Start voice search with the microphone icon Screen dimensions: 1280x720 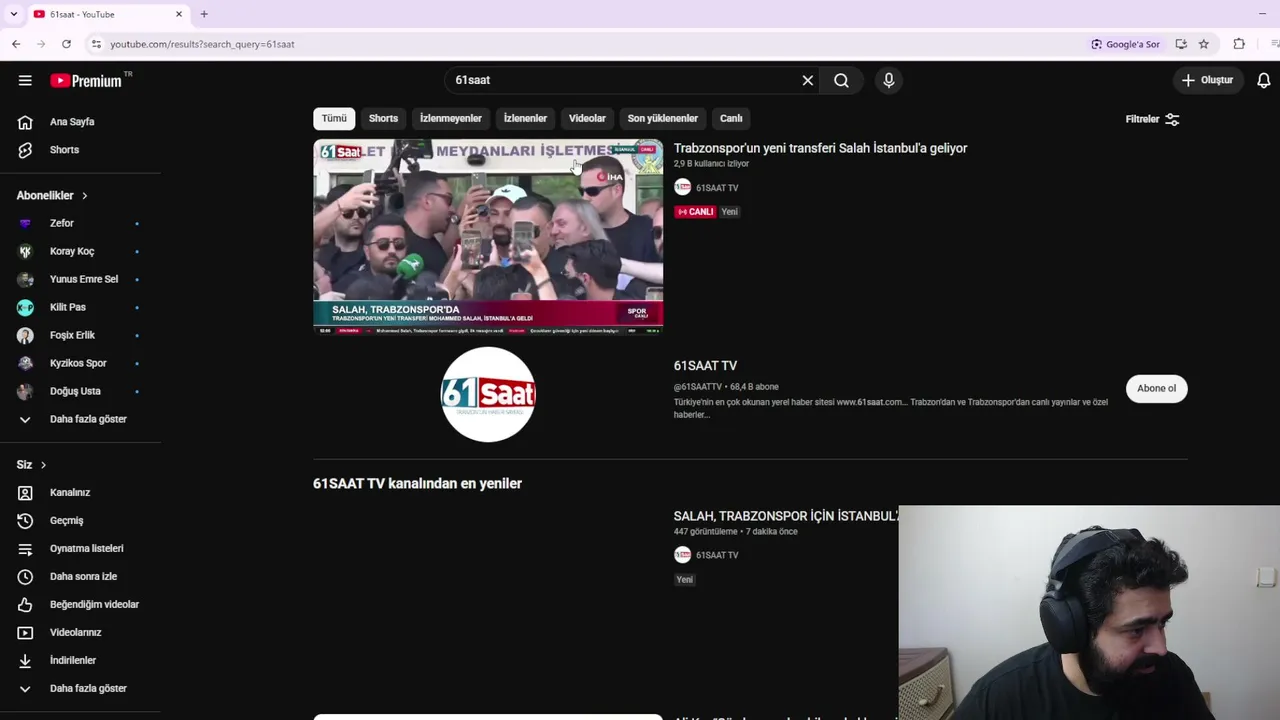coord(889,80)
